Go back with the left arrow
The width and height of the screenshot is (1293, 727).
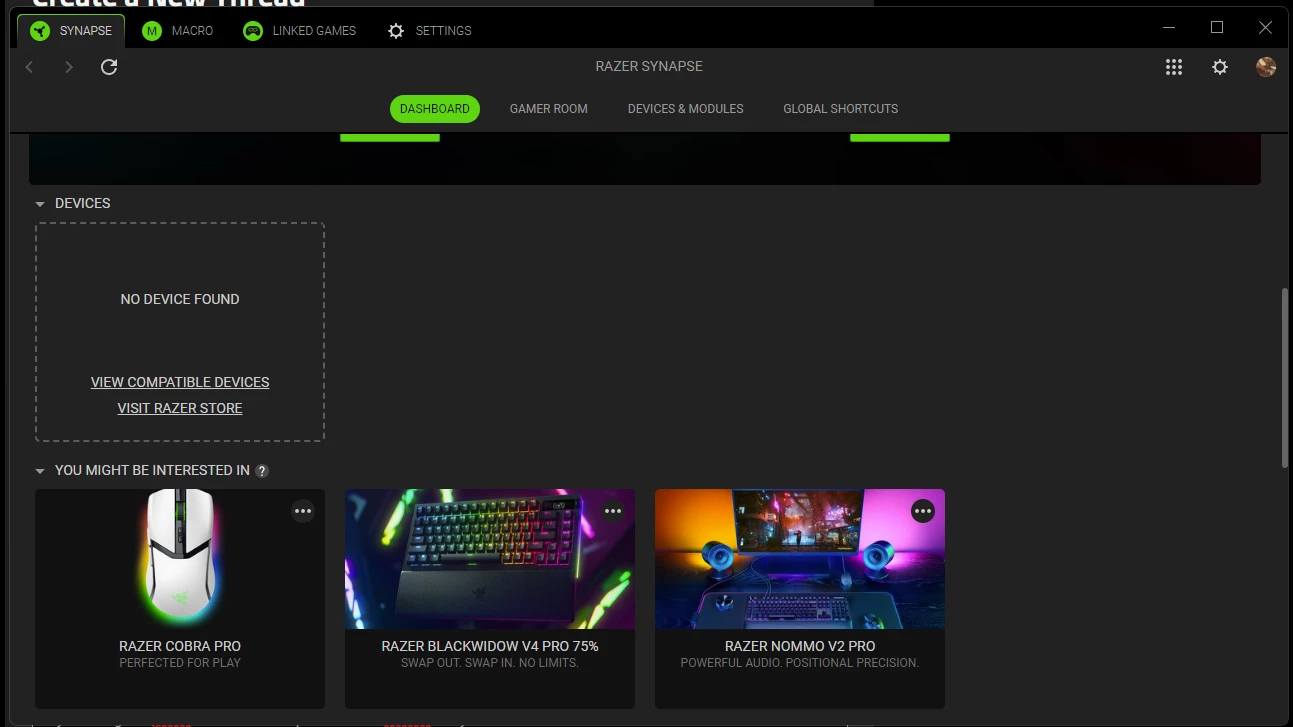(x=30, y=67)
